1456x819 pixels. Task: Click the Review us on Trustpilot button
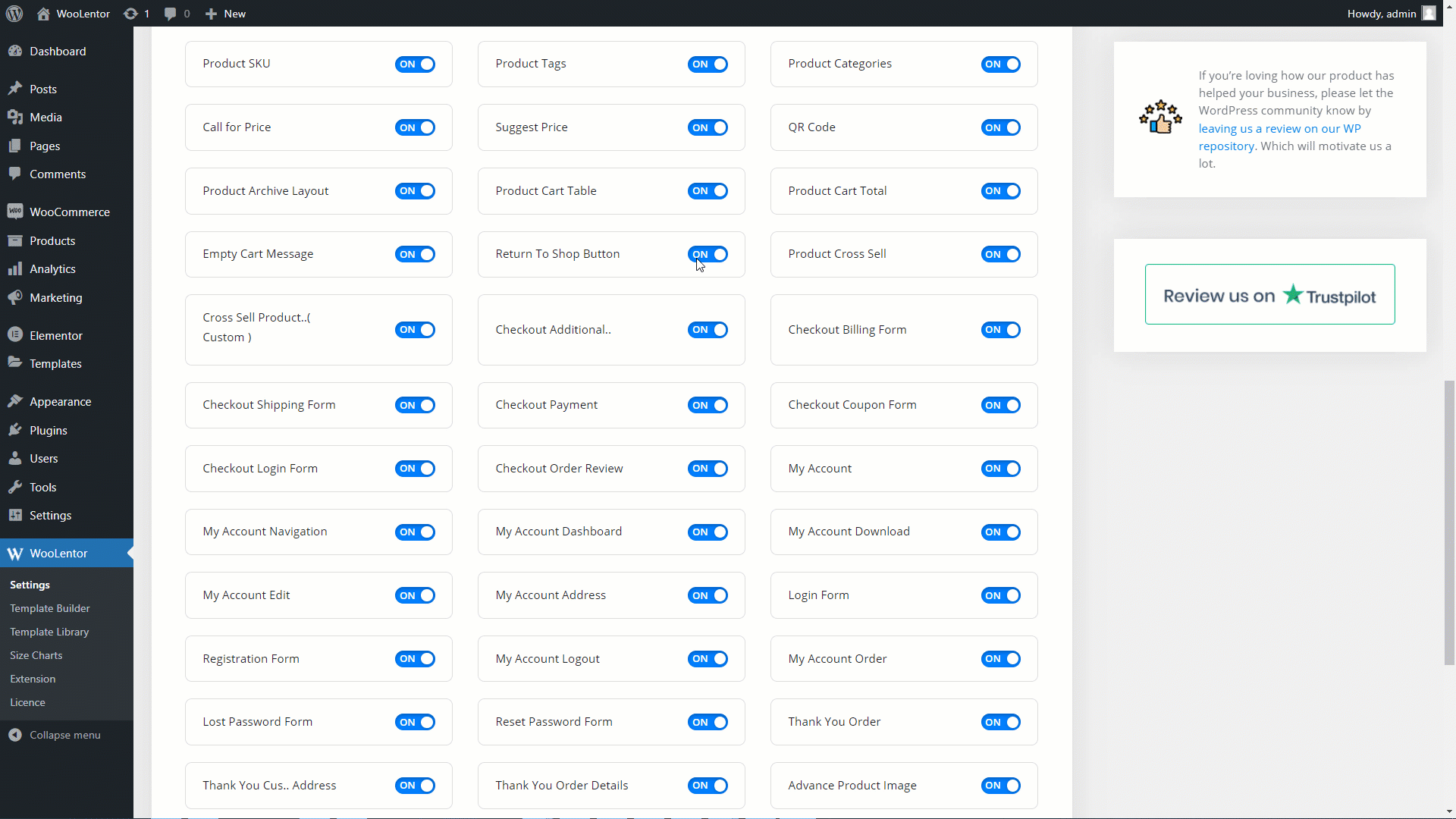point(1269,294)
